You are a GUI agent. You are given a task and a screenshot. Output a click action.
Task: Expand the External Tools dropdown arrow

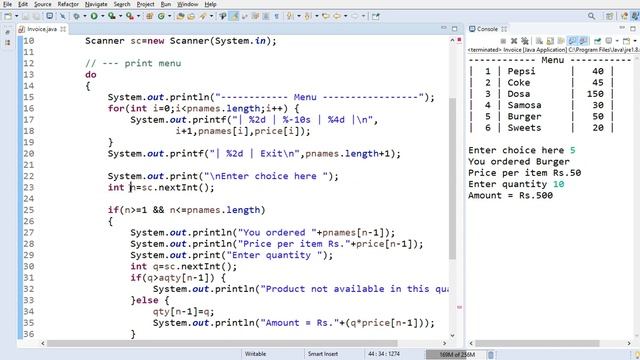coord(138,16)
